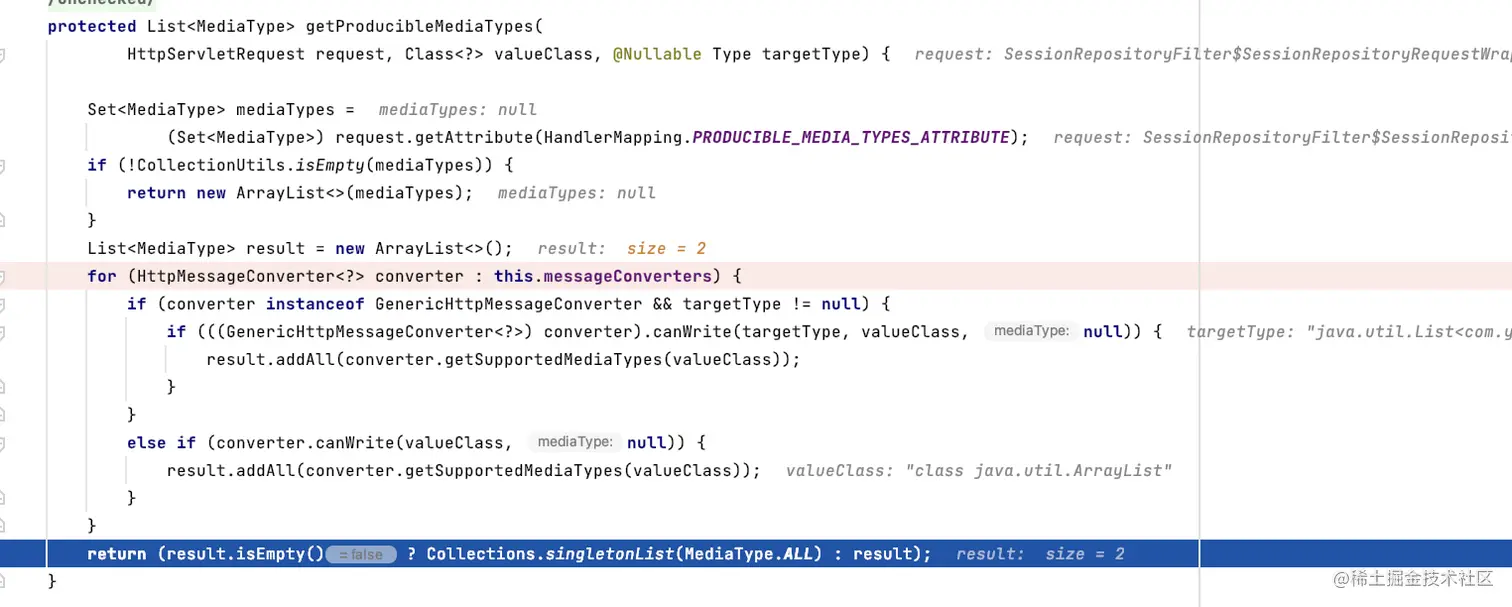The height and width of the screenshot is (607, 1512).
Task: Click 'result.isEmpty()' on highlighted line
Action: 245,554
